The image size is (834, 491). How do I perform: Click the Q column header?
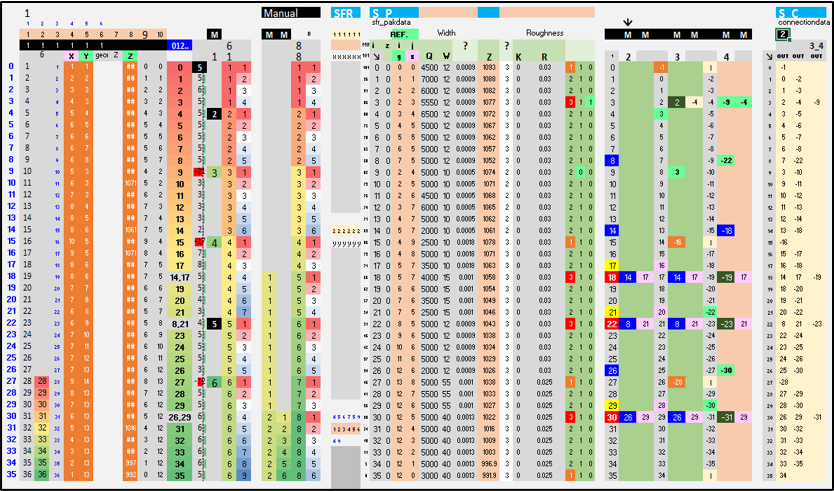pyautogui.click(x=429, y=56)
